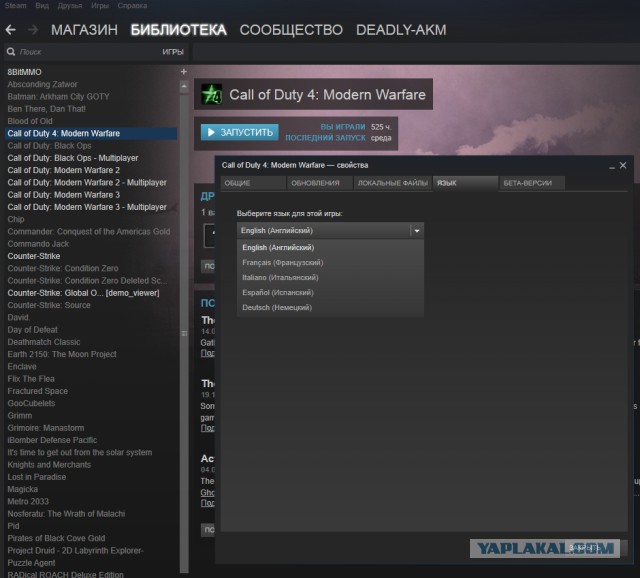Open the DEADLY-AKM profile section

[x=401, y=30]
